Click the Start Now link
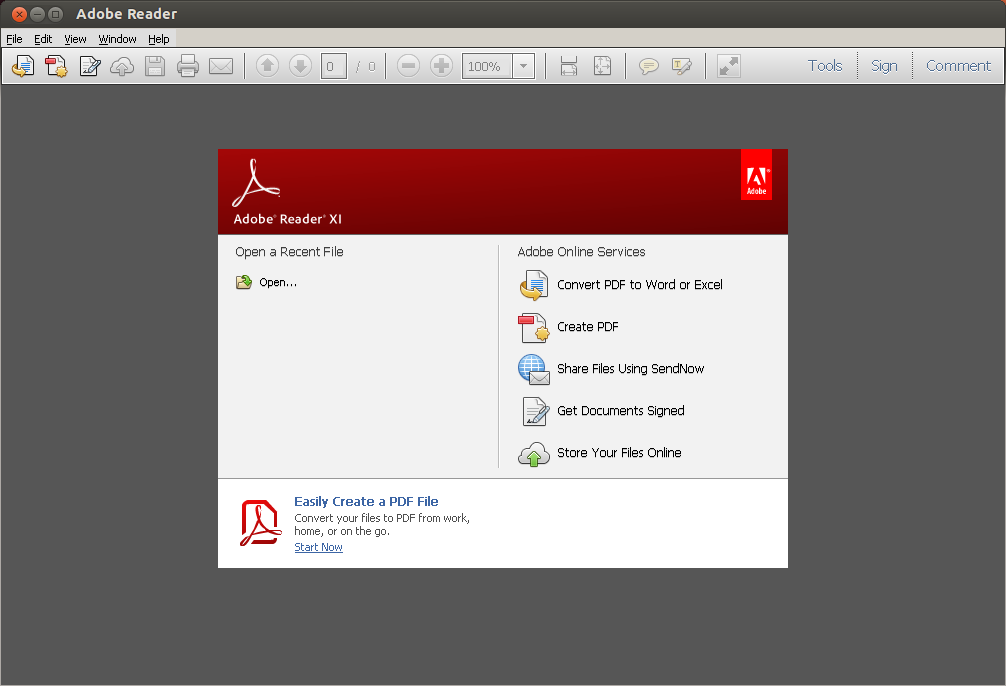The height and width of the screenshot is (686, 1006). [x=318, y=547]
